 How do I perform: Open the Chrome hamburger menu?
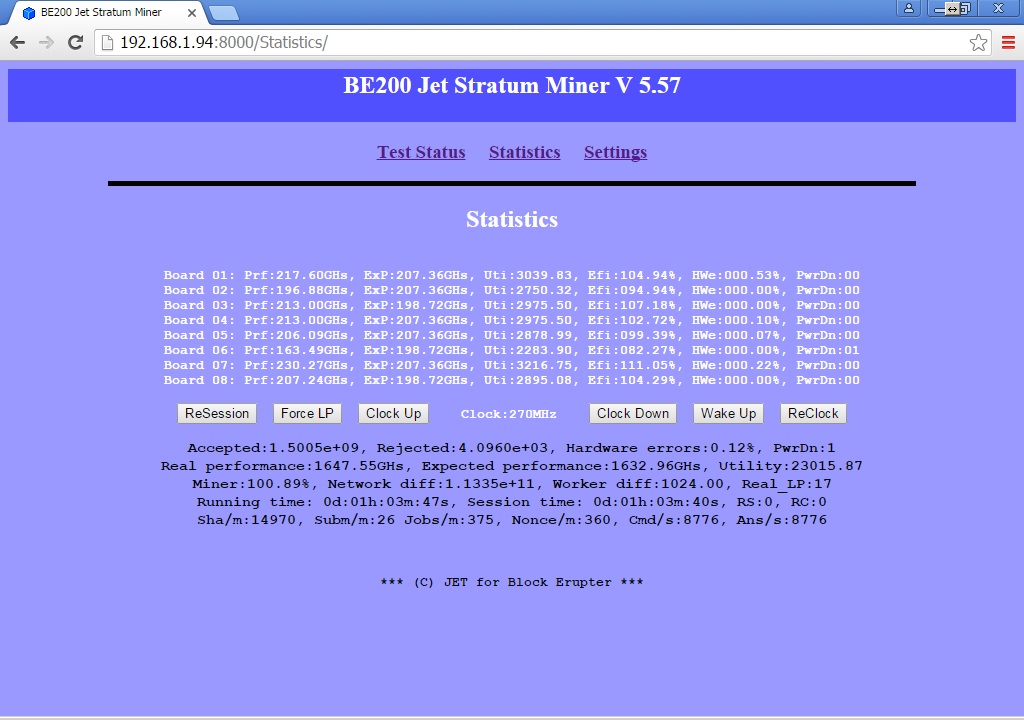1008,42
